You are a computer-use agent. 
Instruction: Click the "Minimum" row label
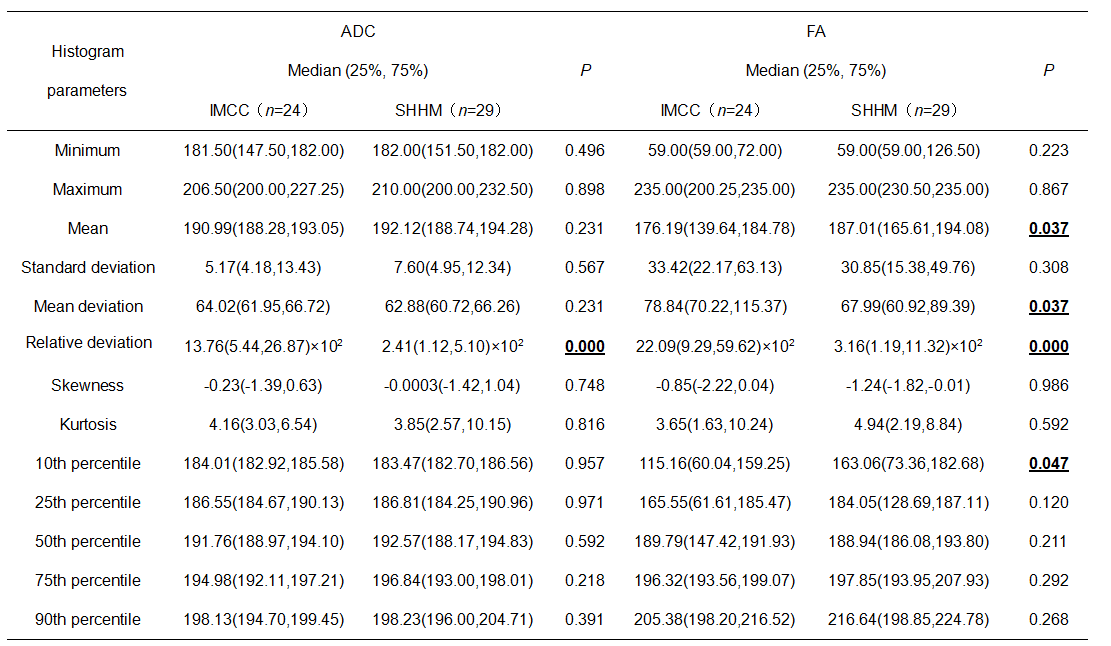(x=88, y=151)
